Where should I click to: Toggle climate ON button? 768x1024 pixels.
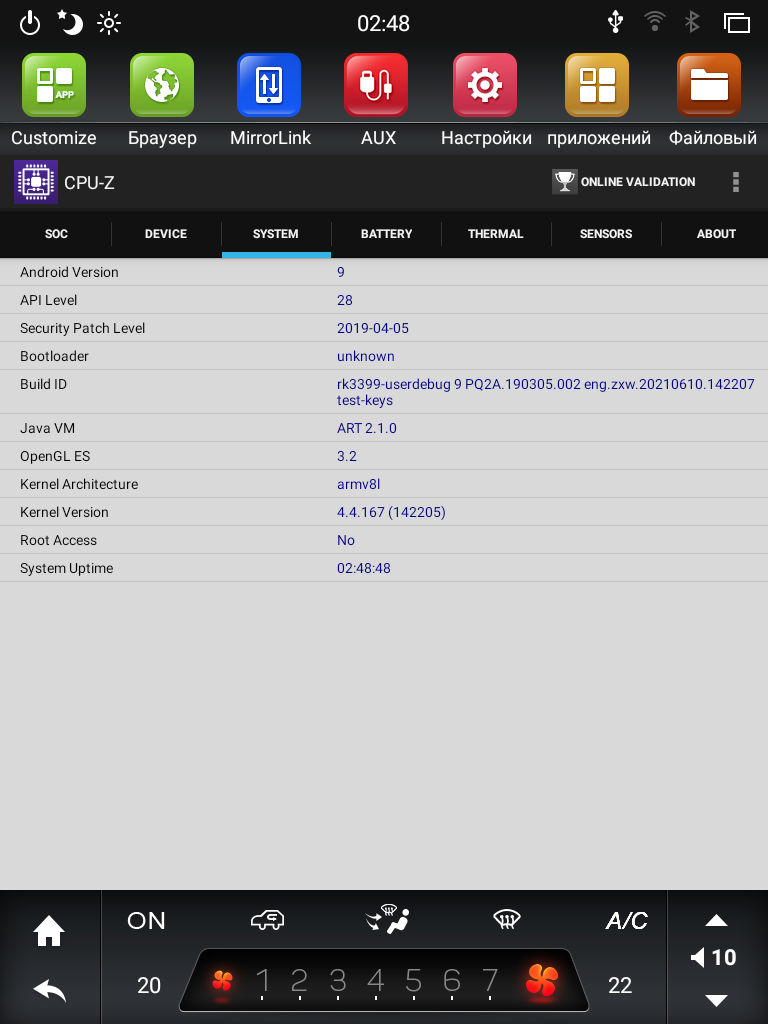146,921
